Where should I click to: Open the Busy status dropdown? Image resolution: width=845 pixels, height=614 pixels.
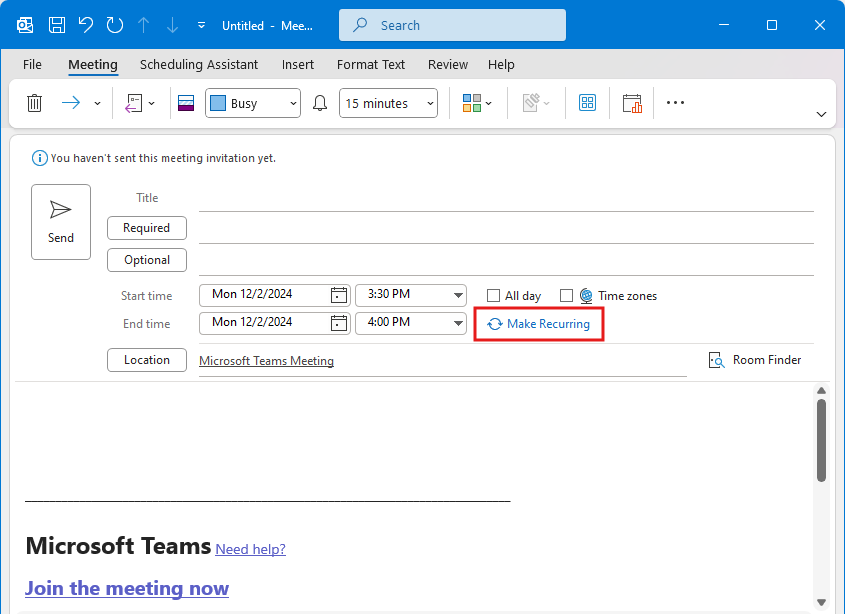(252, 102)
